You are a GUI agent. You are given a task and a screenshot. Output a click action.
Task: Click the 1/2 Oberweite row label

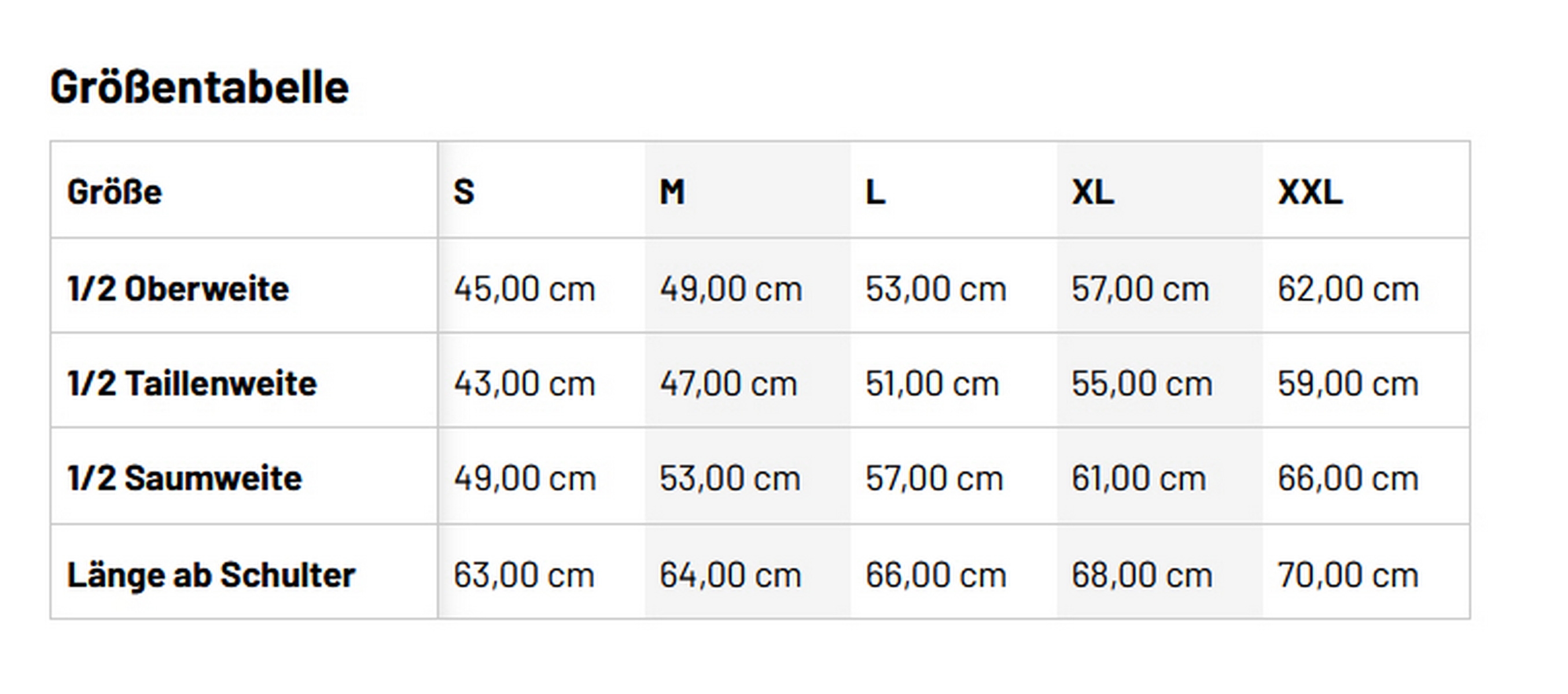pyautogui.click(x=178, y=289)
